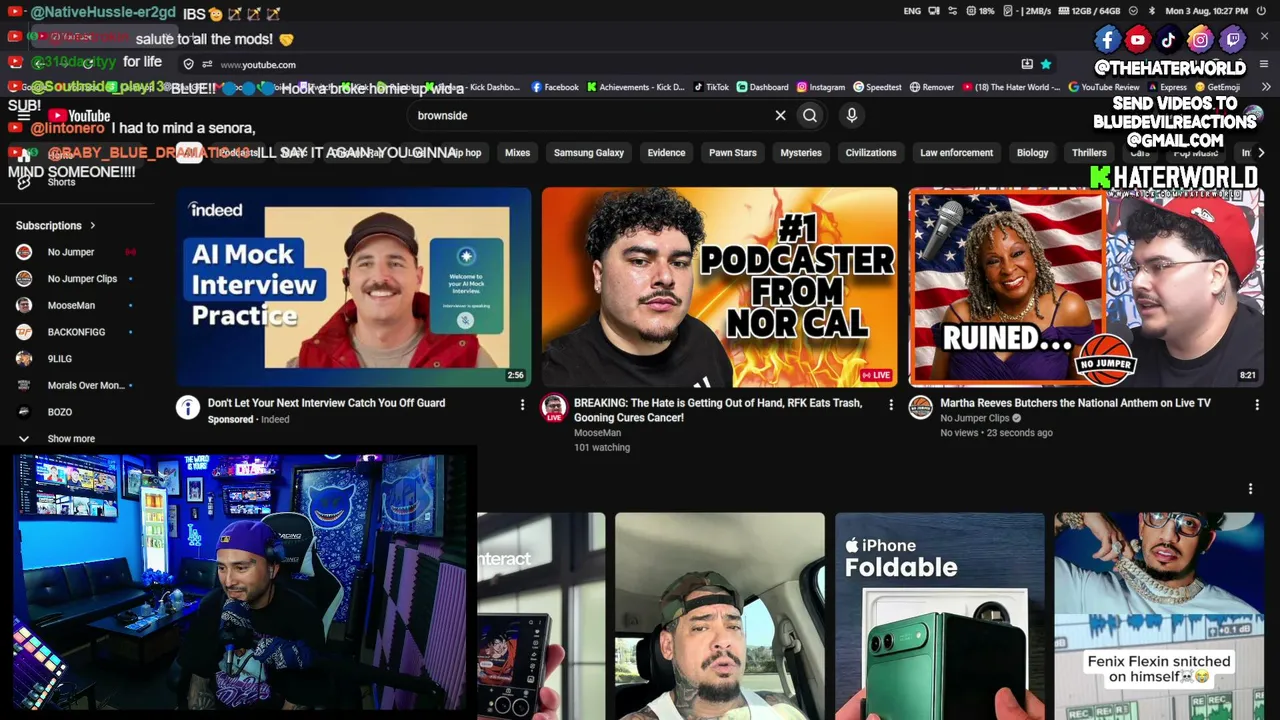
Task: Select the Pawn Stars filter chip
Action: (x=733, y=153)
